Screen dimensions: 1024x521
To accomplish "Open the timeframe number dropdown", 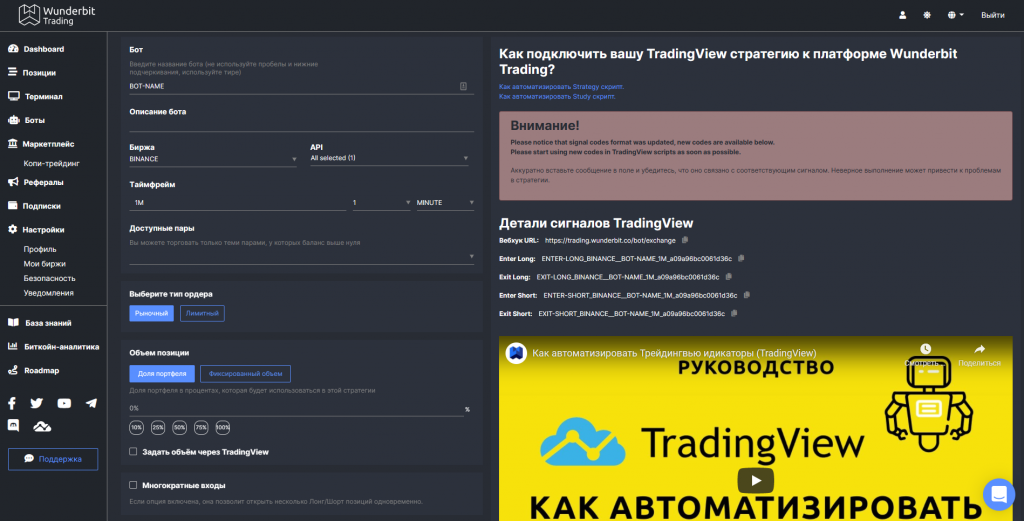I will click(381, 203).
